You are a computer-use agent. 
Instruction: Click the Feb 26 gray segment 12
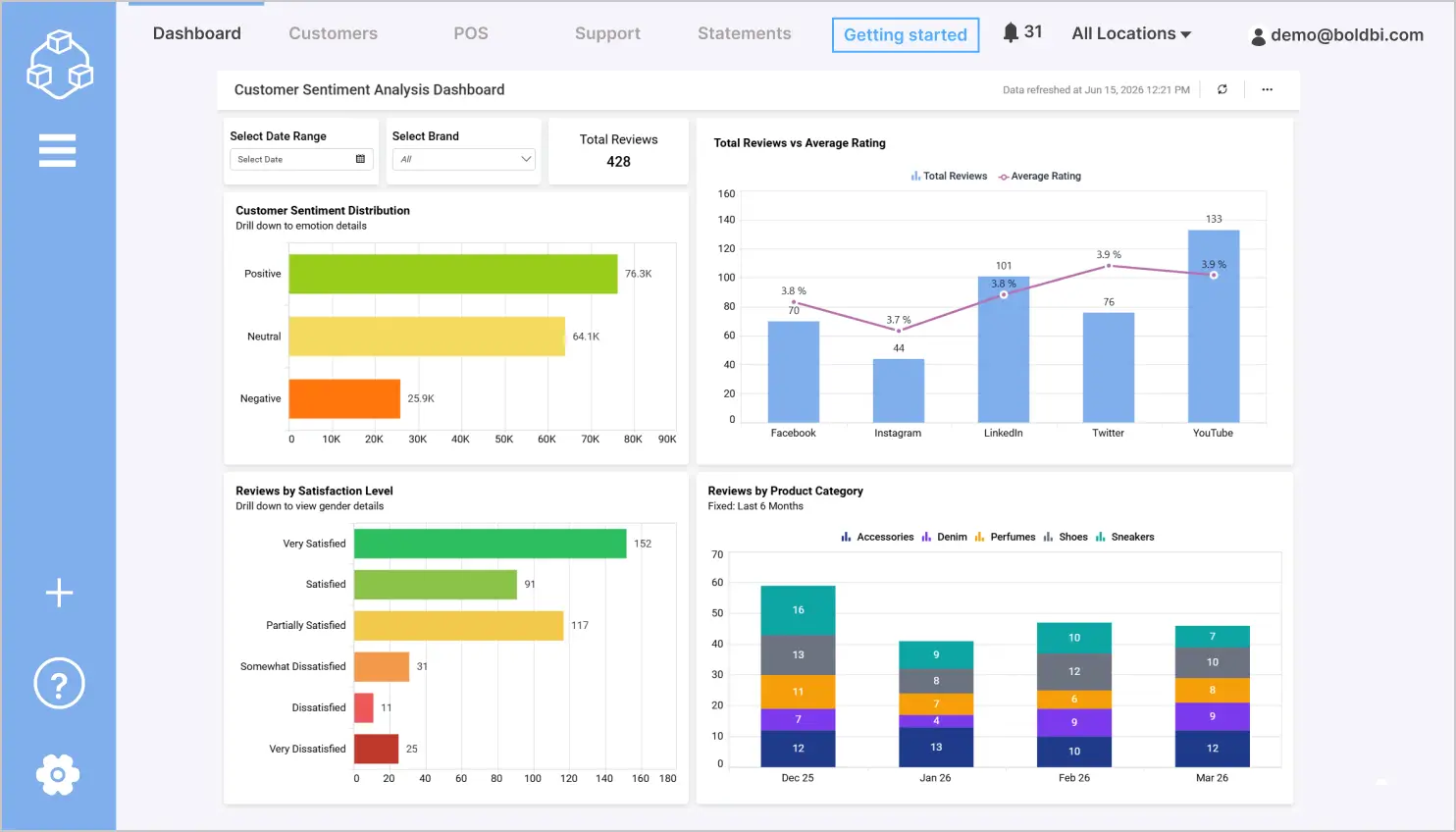[x=1074, y=672]
